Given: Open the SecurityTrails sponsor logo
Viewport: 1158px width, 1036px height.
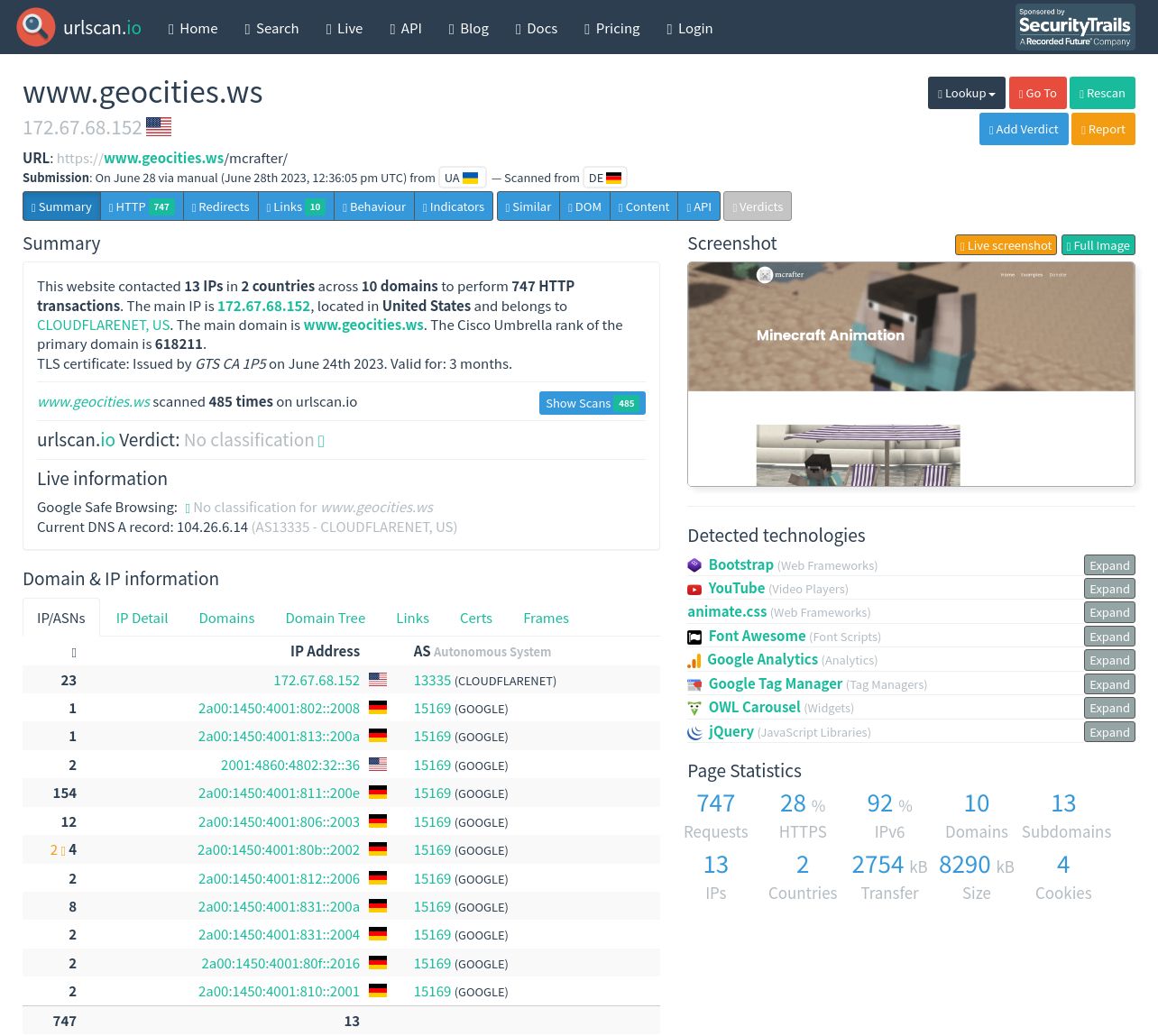Looking at the screenshot, I should (1075, 27).
